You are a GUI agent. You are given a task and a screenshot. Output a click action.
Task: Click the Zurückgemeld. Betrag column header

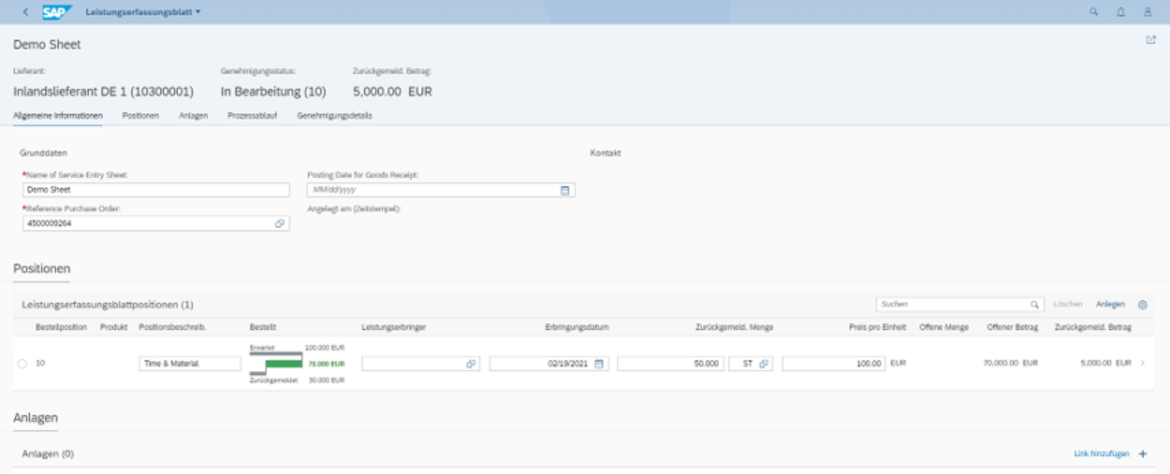1093,327
